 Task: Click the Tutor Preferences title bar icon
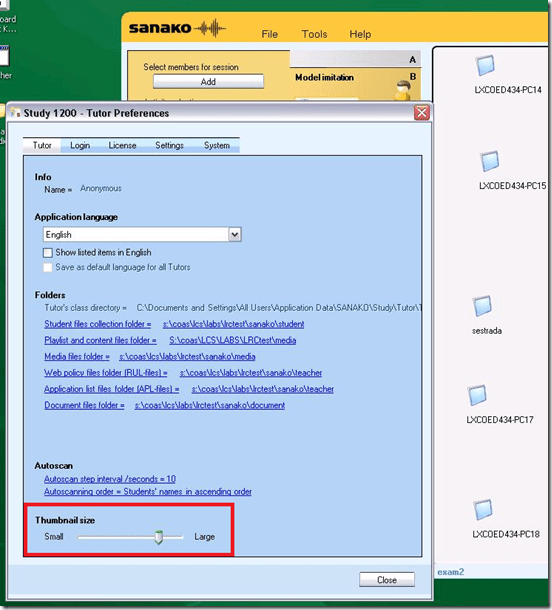click(x=15, y=113)
